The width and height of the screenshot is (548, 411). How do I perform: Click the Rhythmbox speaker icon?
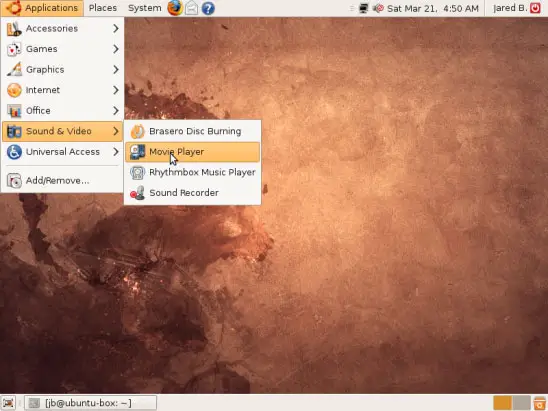tap(137, 173)
